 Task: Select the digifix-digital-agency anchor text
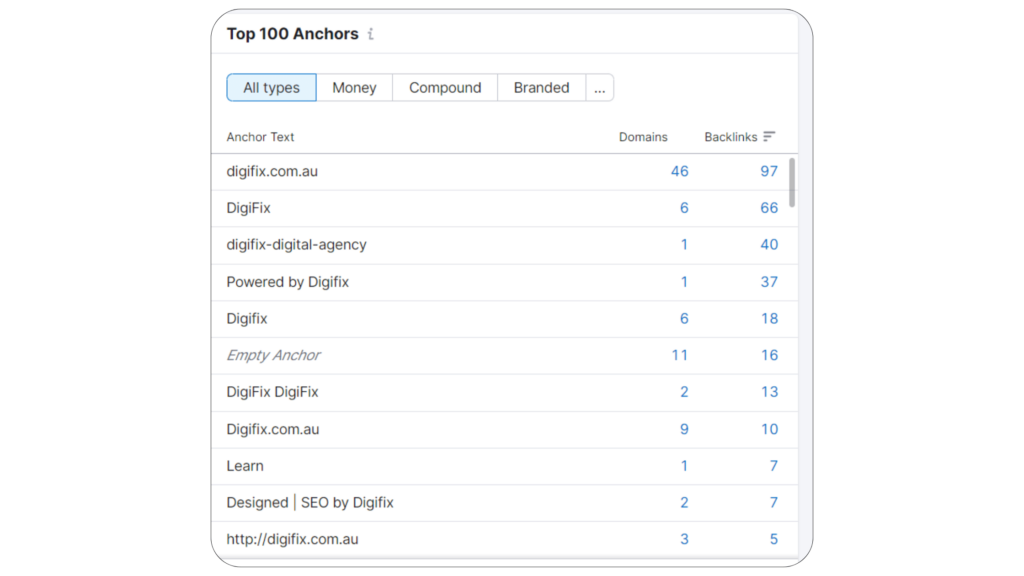(296, 244)
